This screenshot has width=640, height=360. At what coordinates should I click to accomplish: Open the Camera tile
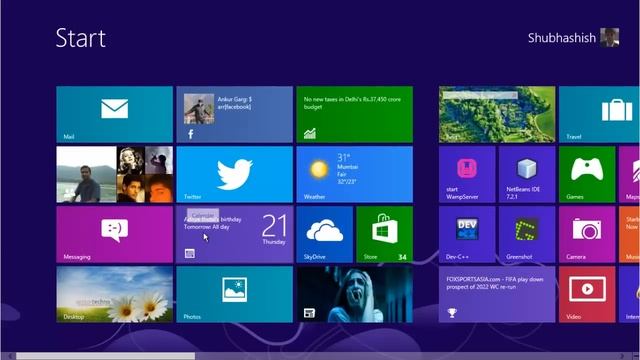587,234
